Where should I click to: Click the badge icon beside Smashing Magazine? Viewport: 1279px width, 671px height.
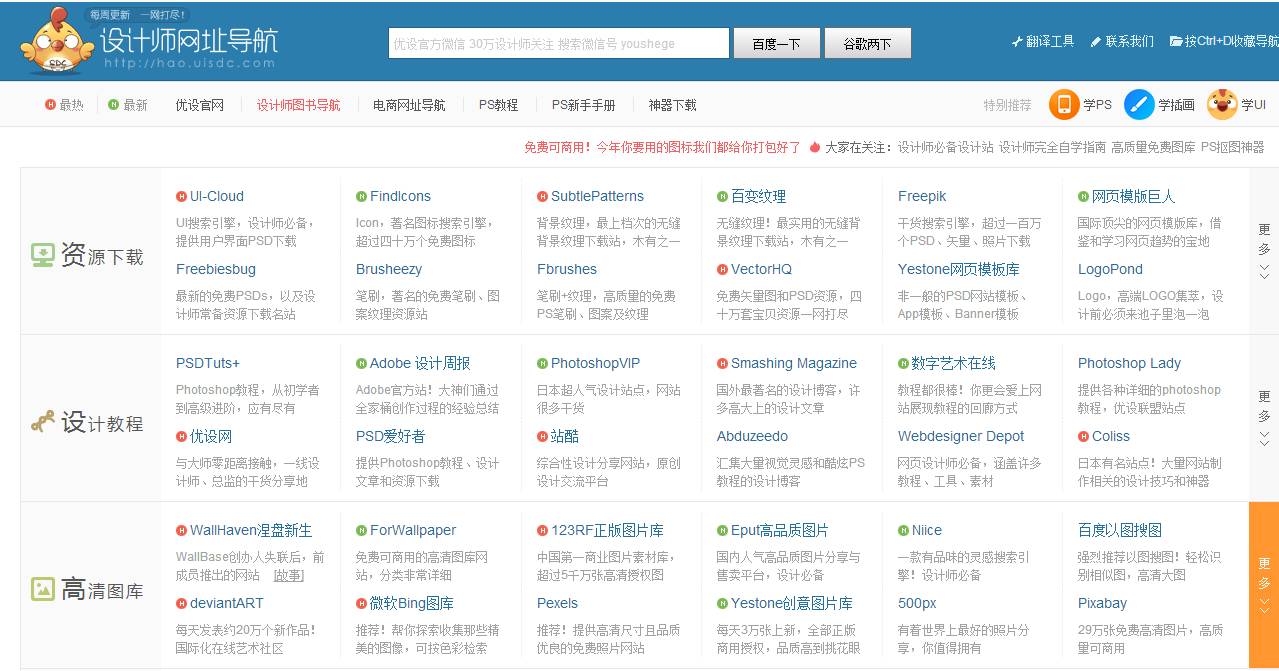point(722,364)
